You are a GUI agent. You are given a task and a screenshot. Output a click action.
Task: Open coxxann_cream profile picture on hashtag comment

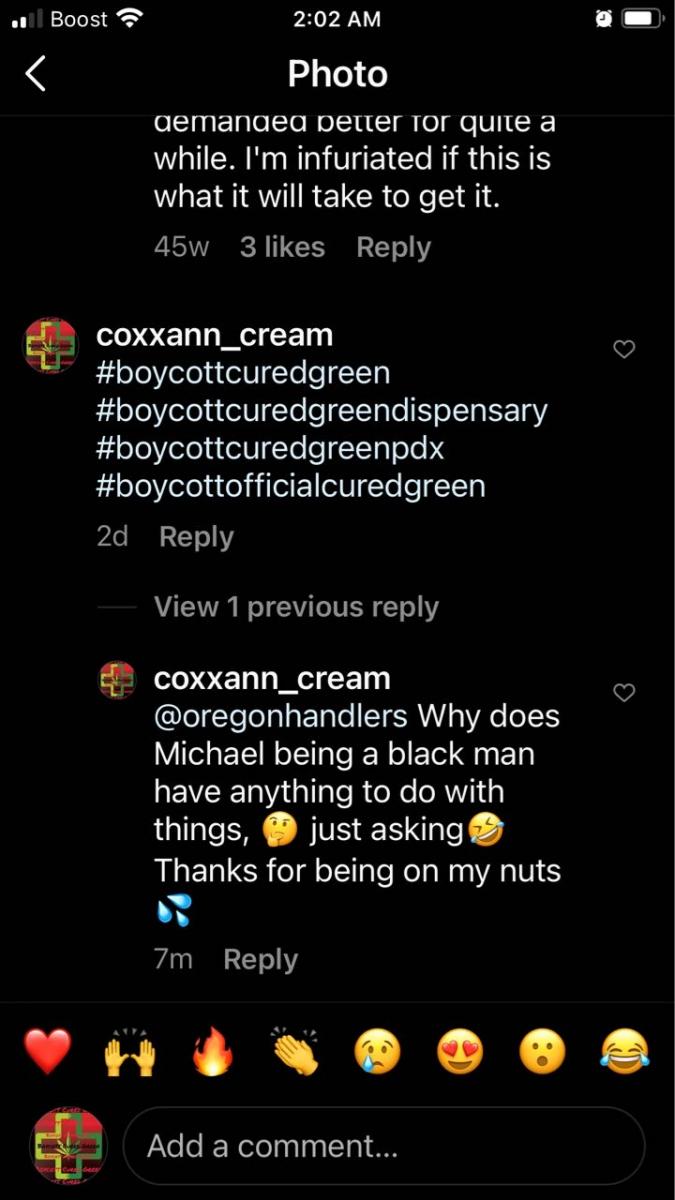51,346
